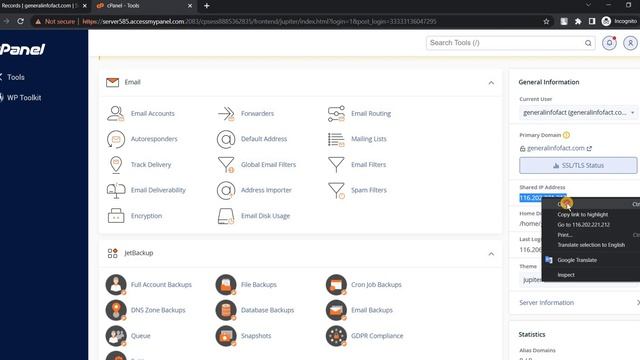Click the cPanel logo
This screenshot has width=640, height=360.
[x=23, y=49]
